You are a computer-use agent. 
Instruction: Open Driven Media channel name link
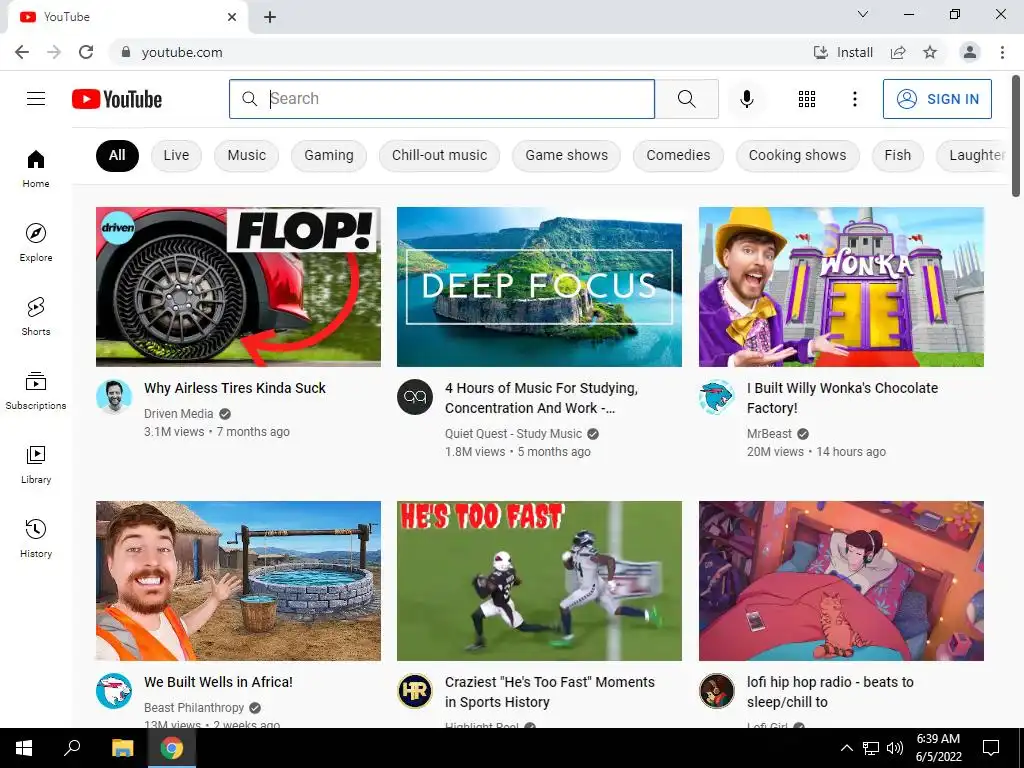[x=178, y=413]
